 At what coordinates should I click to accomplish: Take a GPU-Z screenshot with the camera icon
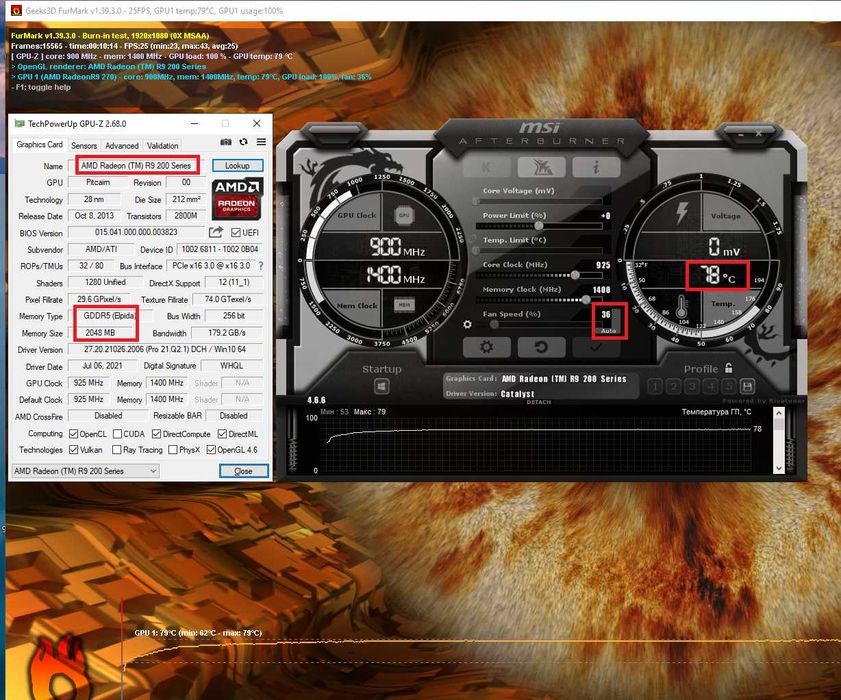[x=226, y=142]
